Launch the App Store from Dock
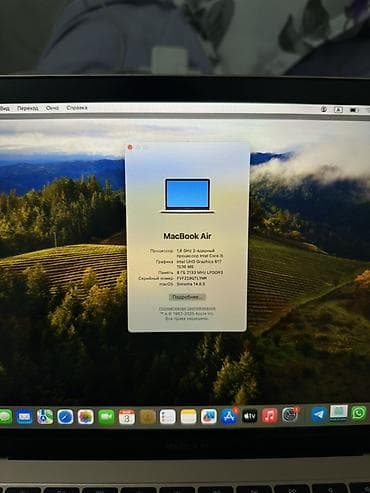Screen dimensions: 370x493 [229, 416]
